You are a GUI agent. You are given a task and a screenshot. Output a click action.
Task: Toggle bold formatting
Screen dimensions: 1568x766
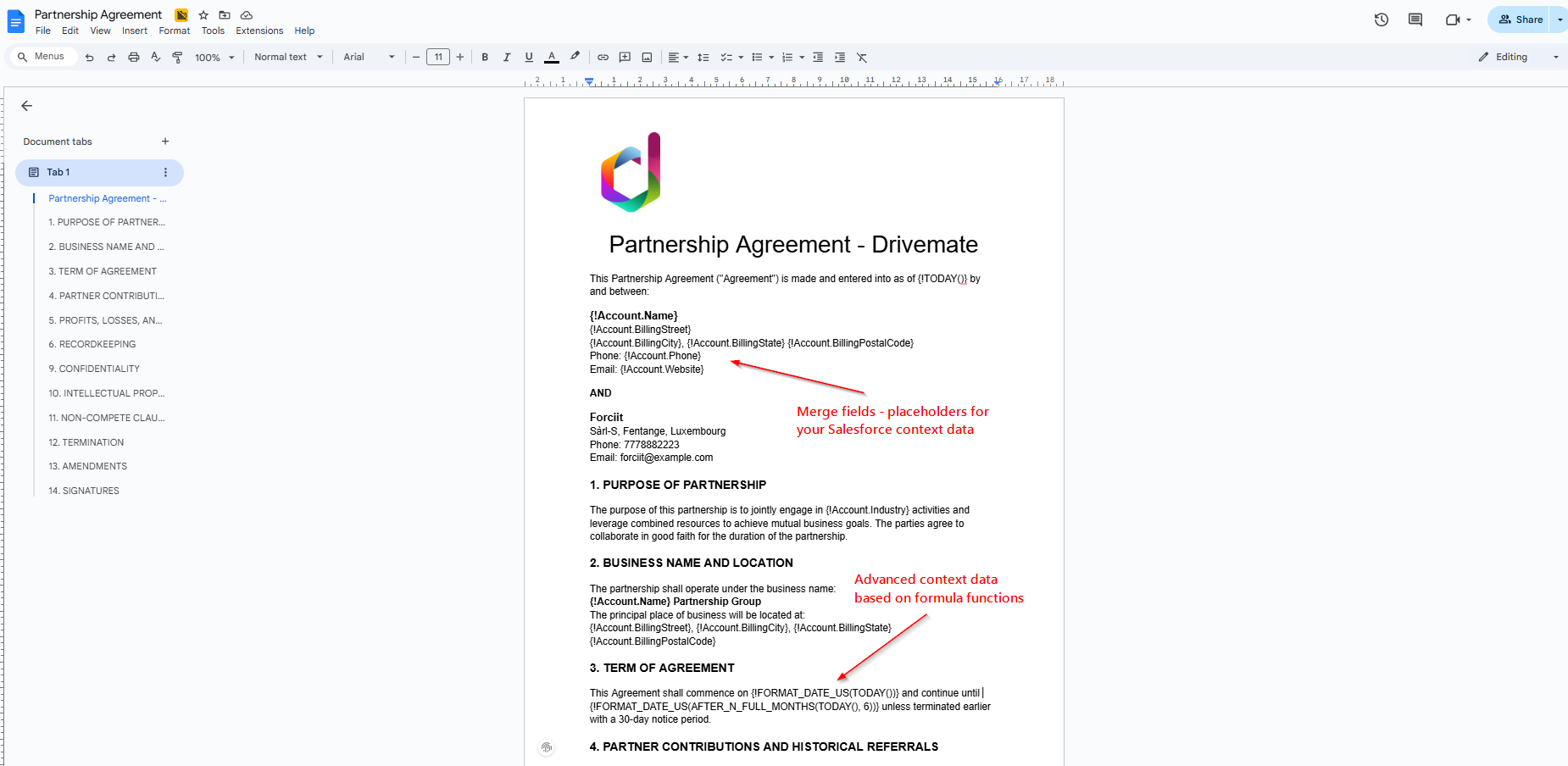(485, 57)
